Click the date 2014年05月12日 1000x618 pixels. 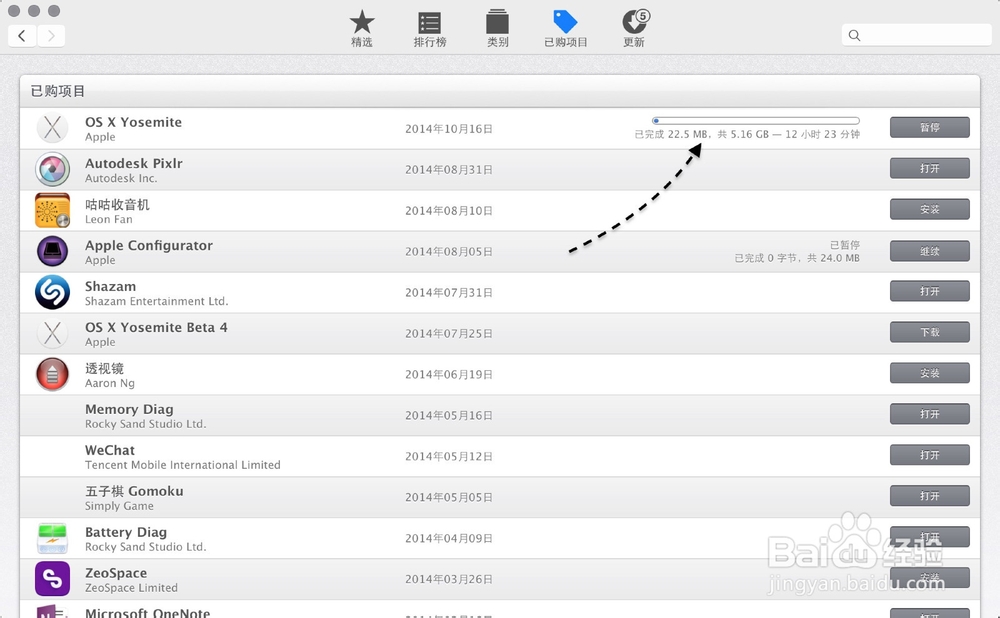point(449,457)
